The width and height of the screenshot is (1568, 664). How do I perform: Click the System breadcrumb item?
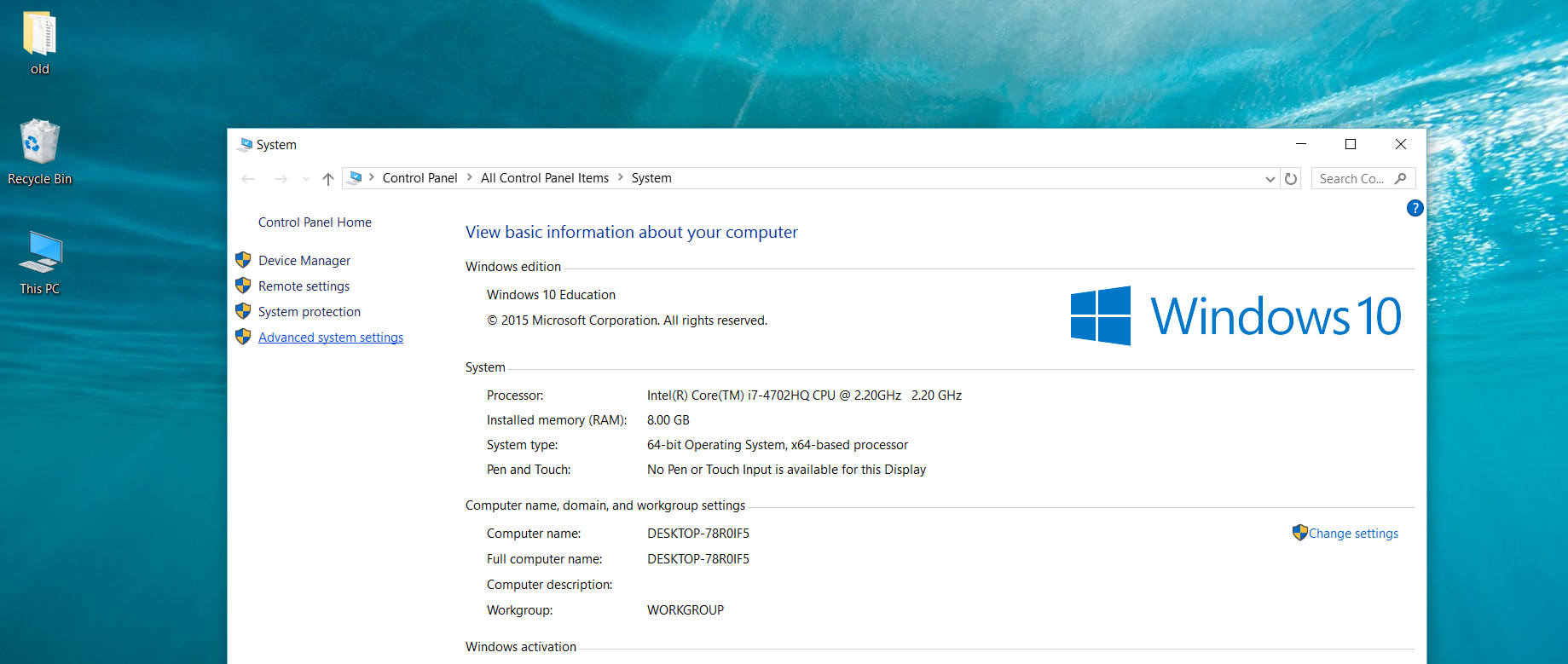(651, 178)
